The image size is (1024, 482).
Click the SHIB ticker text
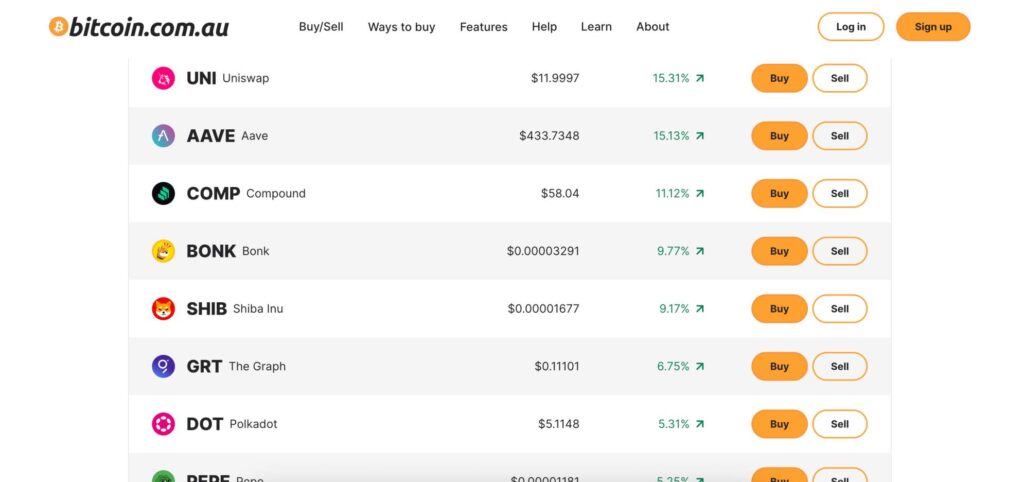206,308
